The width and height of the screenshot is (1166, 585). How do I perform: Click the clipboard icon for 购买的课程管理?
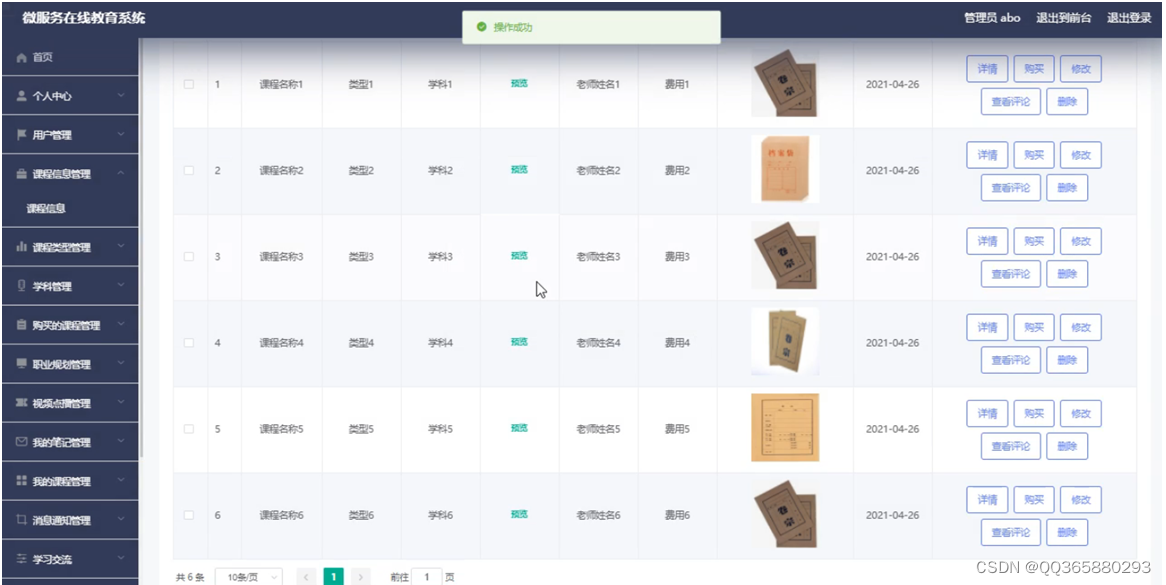click(20, 324)
